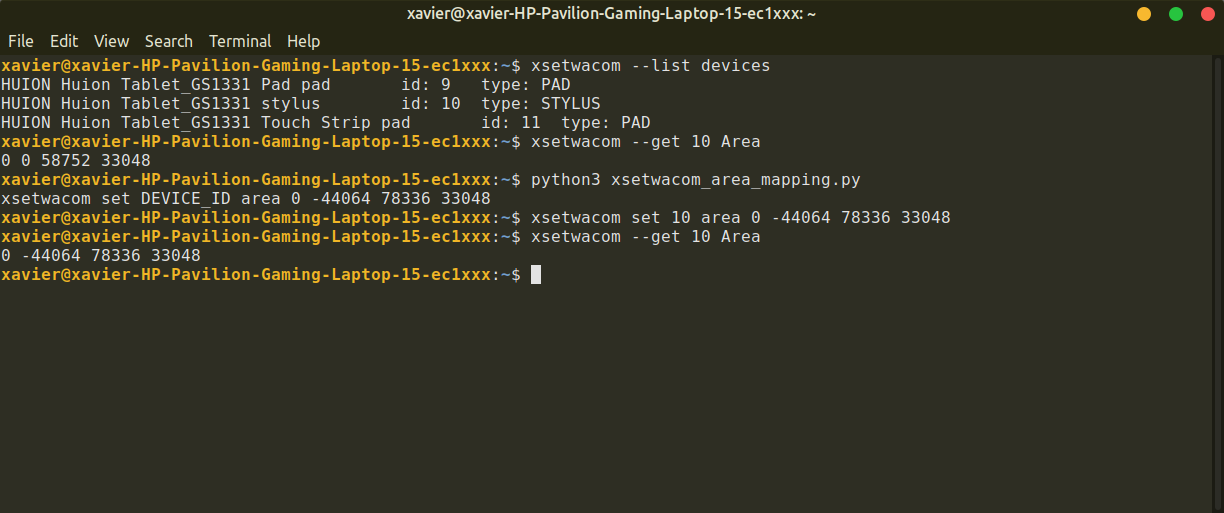Open the Edit menu
Screen dimensions: 1224x513
click(64, 41)
